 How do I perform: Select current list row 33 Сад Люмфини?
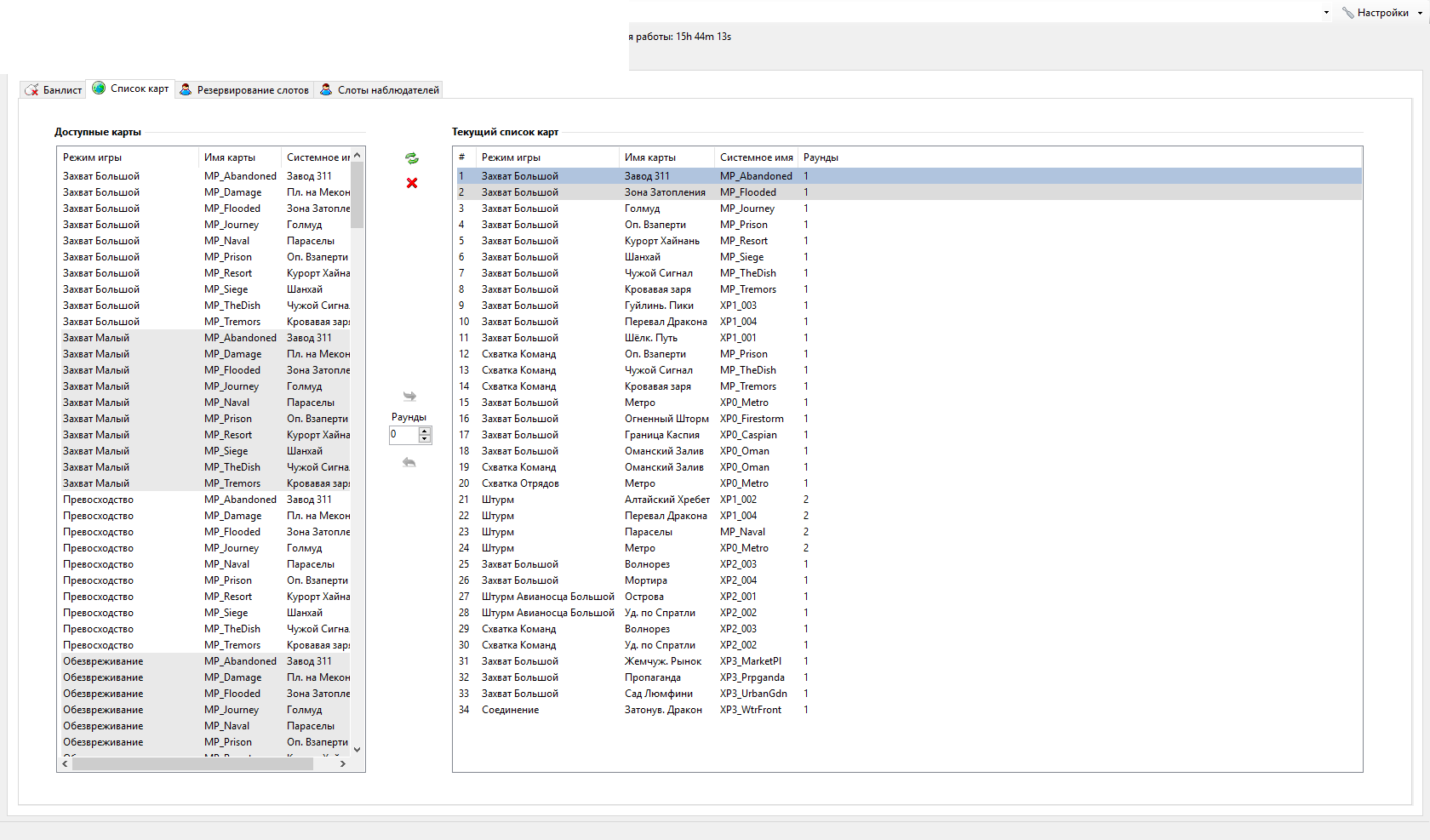pyautogui.click(x=908, y=694)
